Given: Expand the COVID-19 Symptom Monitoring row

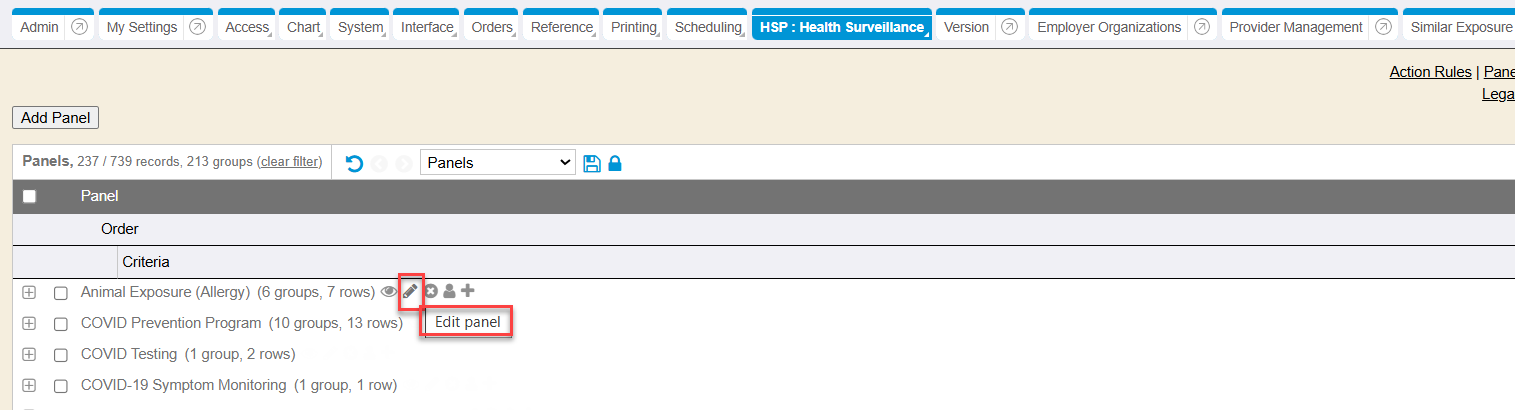Looking at the screenshot, I should (29, 385).
